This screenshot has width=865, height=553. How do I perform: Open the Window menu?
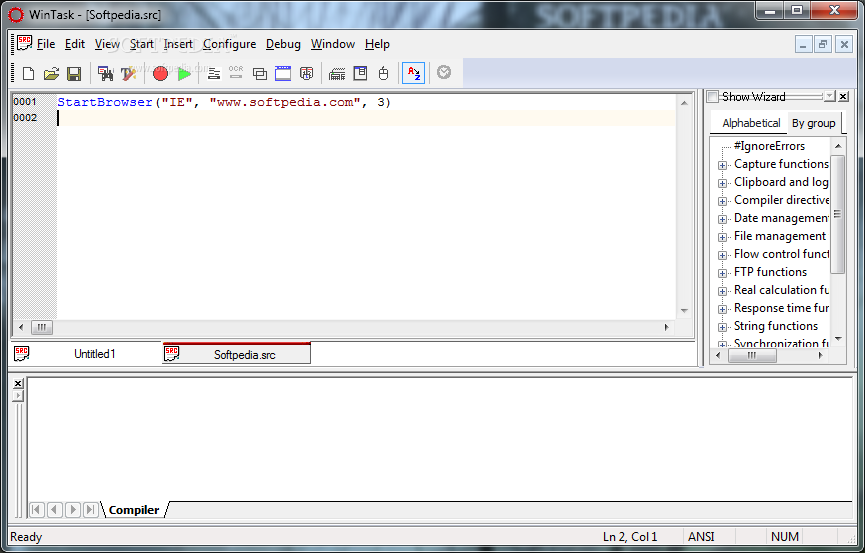[x=333, y=44]
